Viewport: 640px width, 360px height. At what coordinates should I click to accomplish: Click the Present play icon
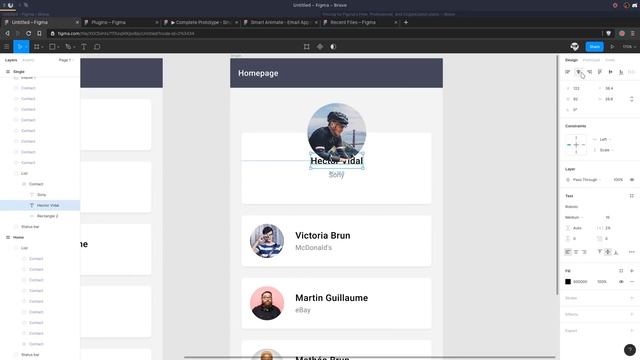612,47
